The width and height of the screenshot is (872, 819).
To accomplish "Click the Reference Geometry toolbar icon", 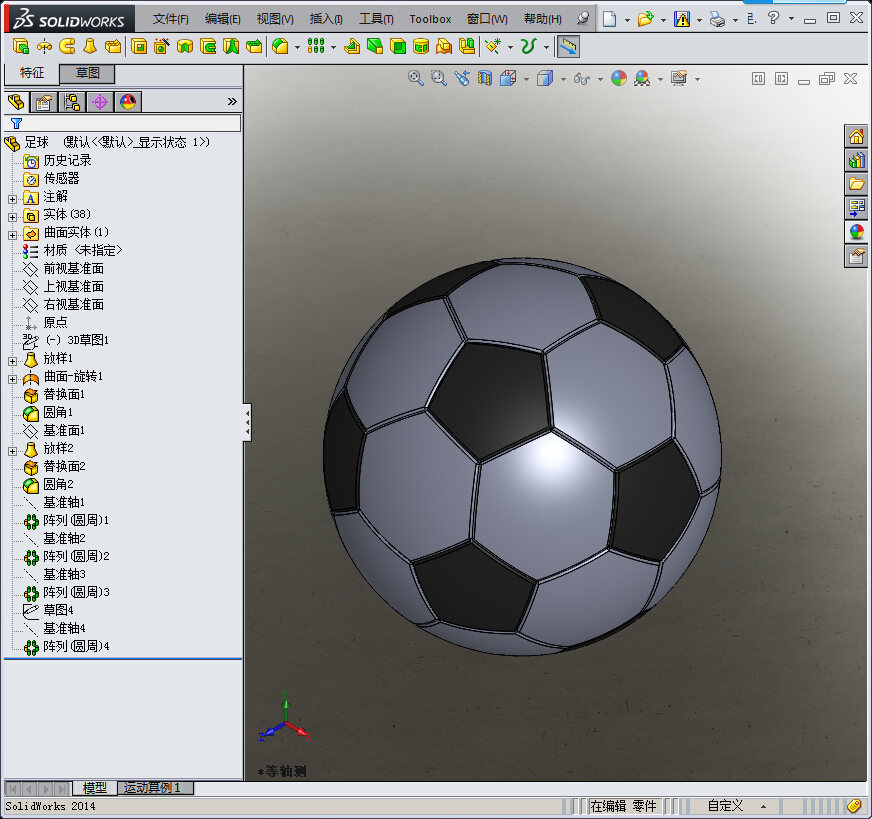I will (x=493, y=47).
